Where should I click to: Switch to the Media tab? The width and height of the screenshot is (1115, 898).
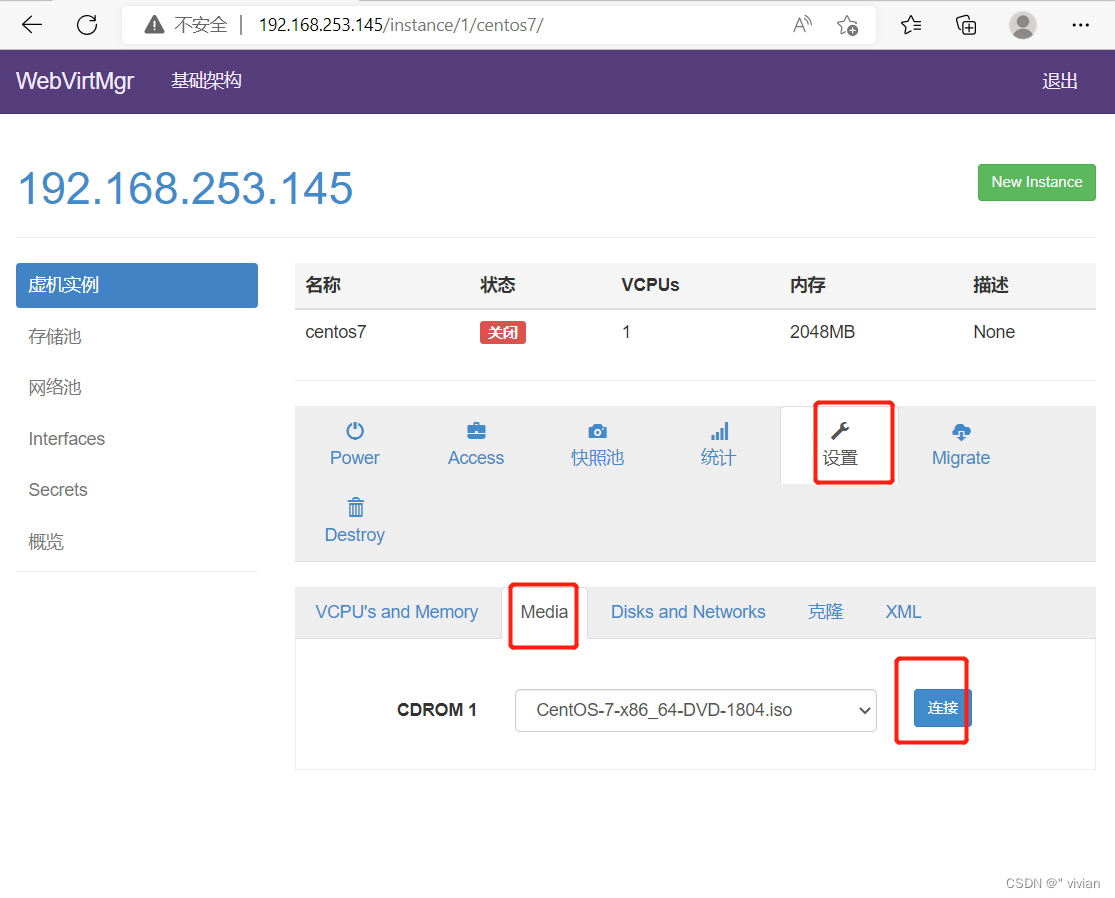(544, 612)
